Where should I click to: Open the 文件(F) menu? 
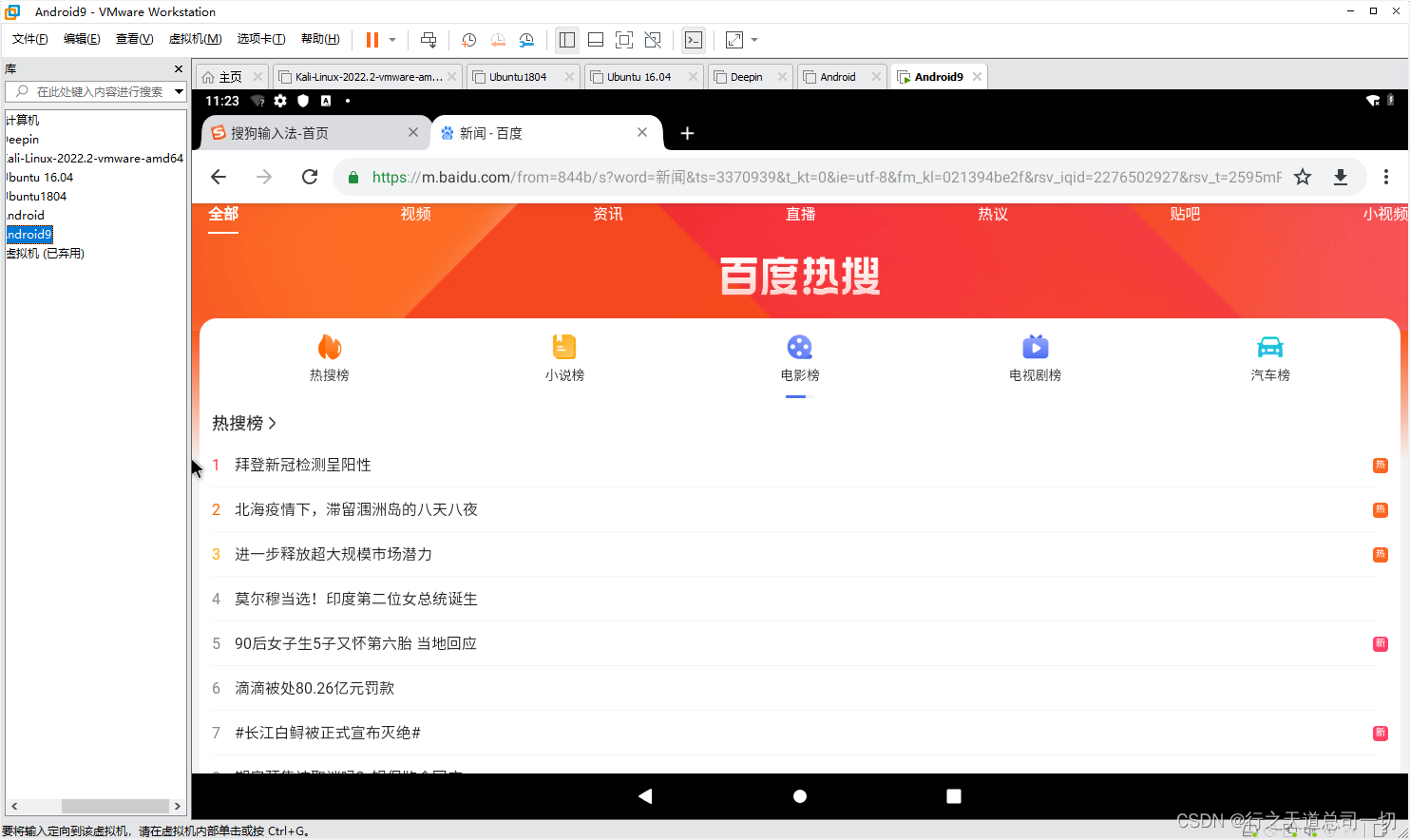pos(30,39)
